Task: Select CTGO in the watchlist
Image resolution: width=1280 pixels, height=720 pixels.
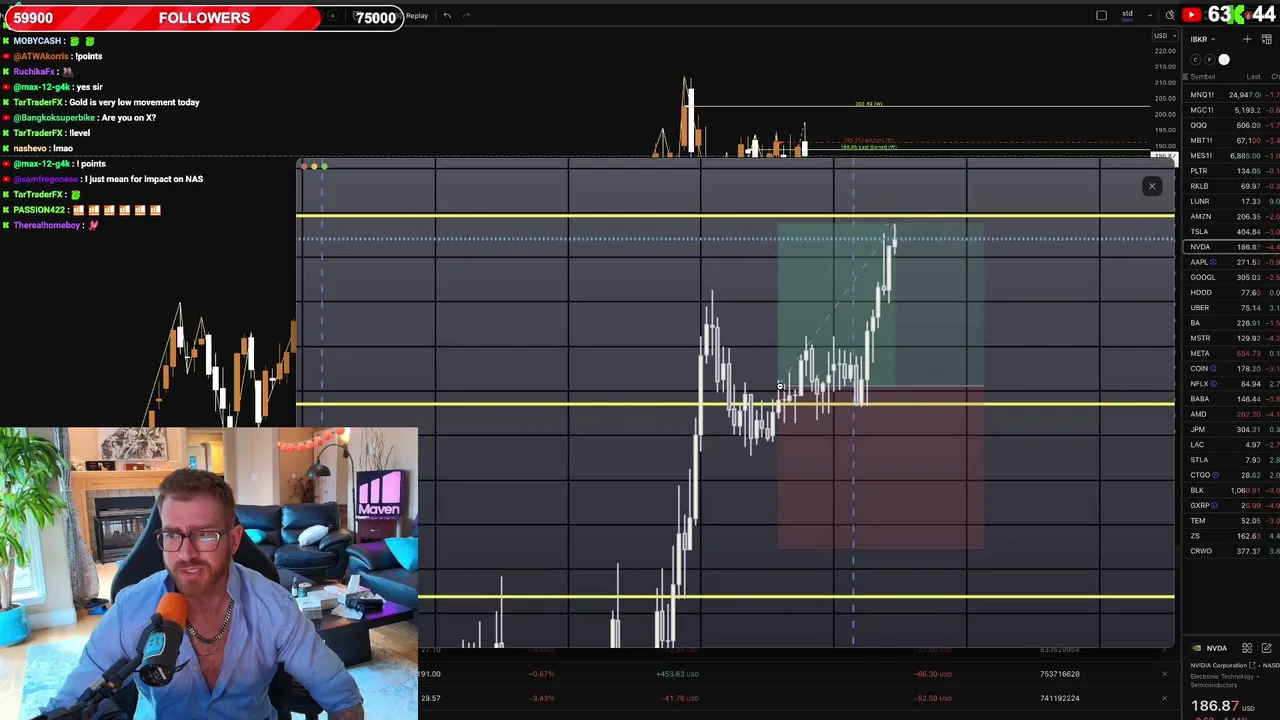Action: [x=1232, y=475]
